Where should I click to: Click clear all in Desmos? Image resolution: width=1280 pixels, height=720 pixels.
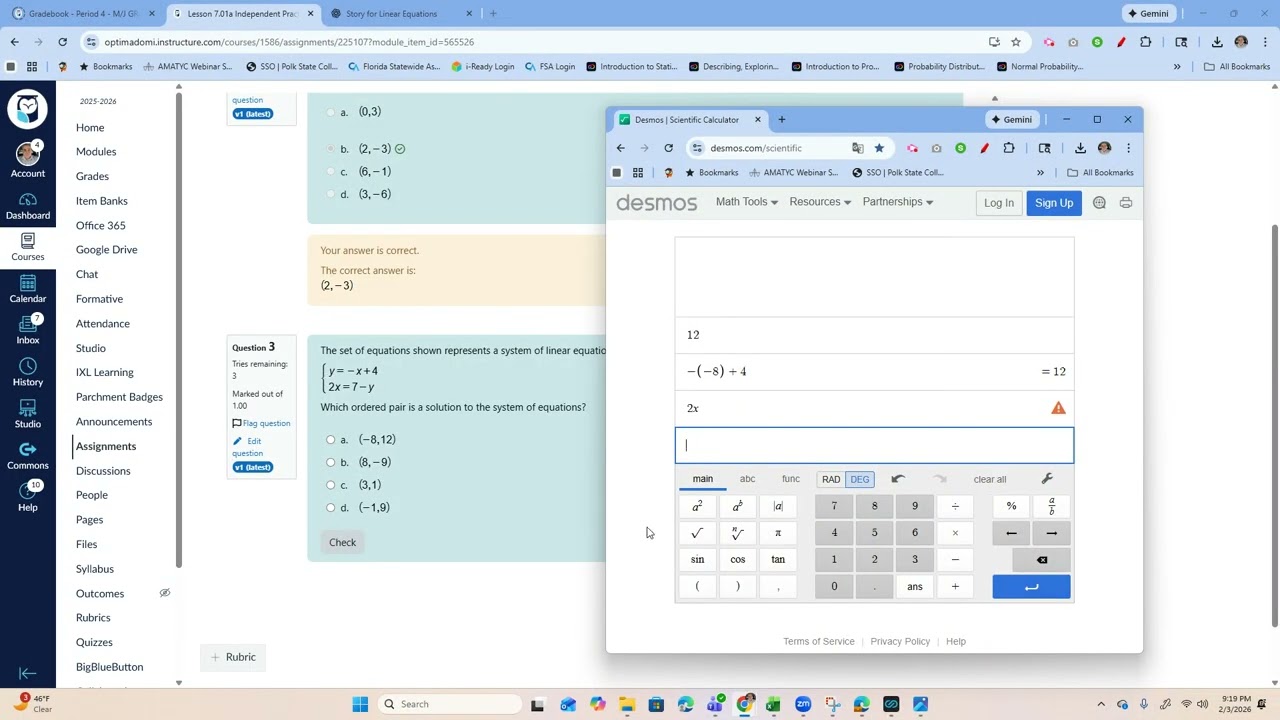990,480
